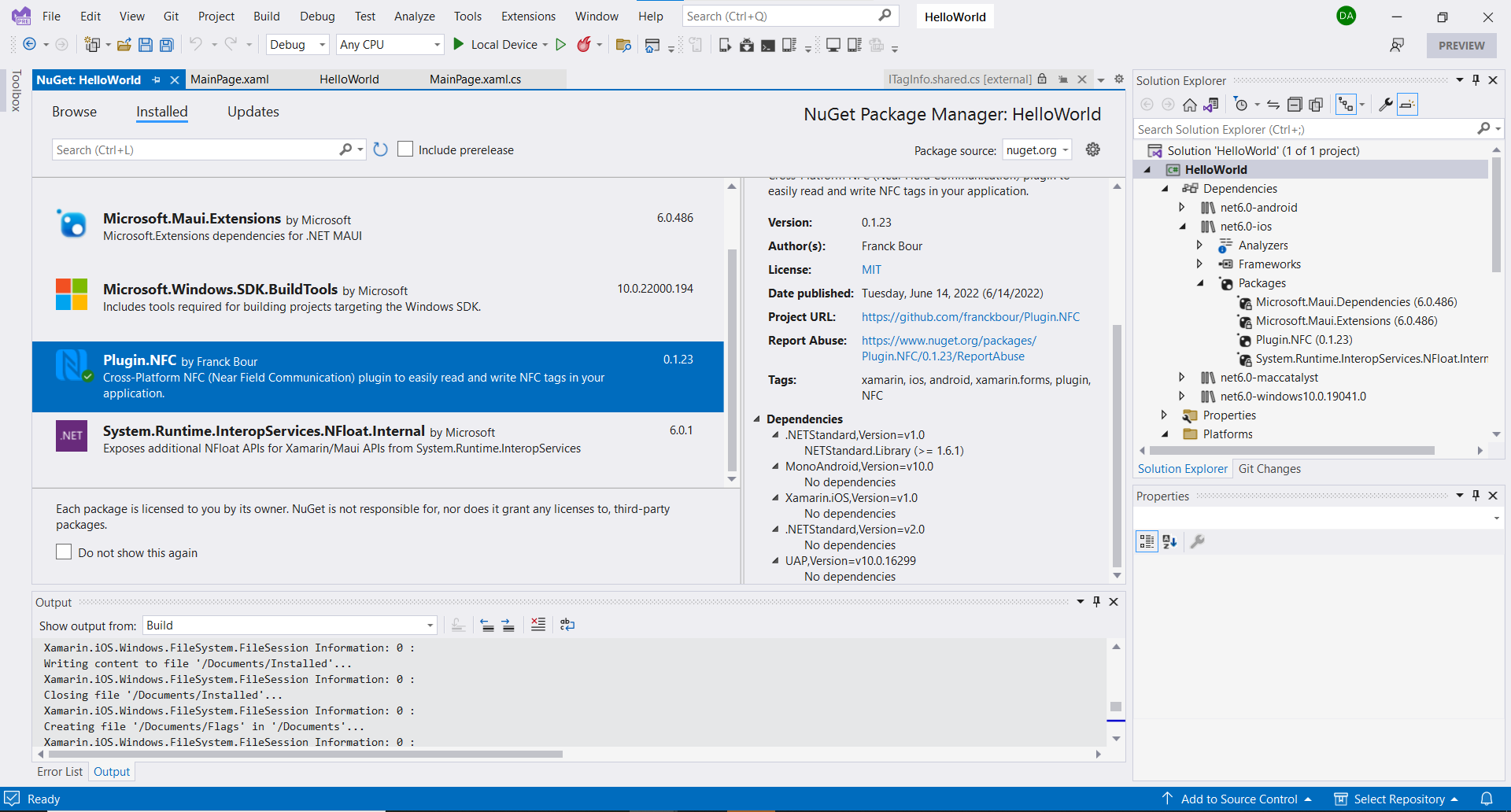Open the Any CPU platform dropdown
The width and height of the screenshot is (1511, 812).
tap(435, 45)
